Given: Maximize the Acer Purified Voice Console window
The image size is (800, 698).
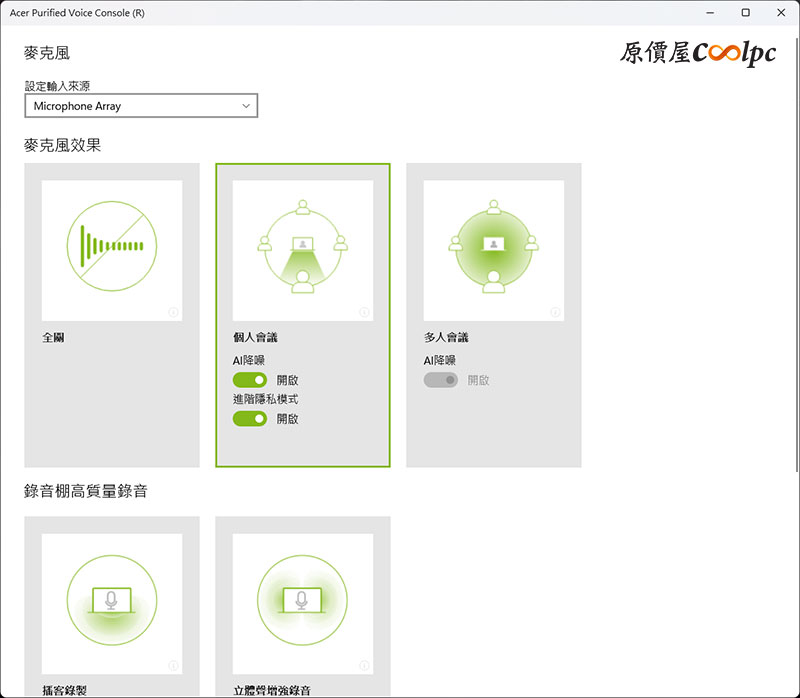Looking at the screenshot, I should tap(745, 13).
